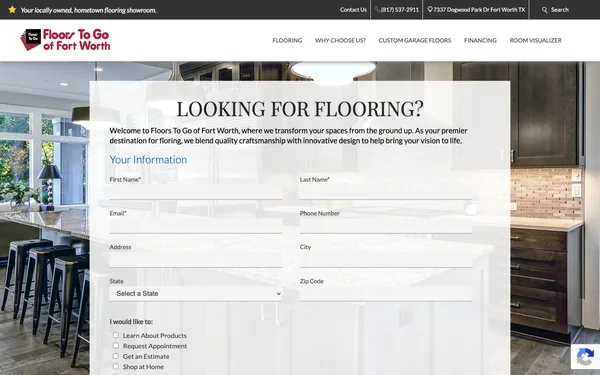Click the Phone Number input field
The image size is (600, 375).
pos(386,226)
